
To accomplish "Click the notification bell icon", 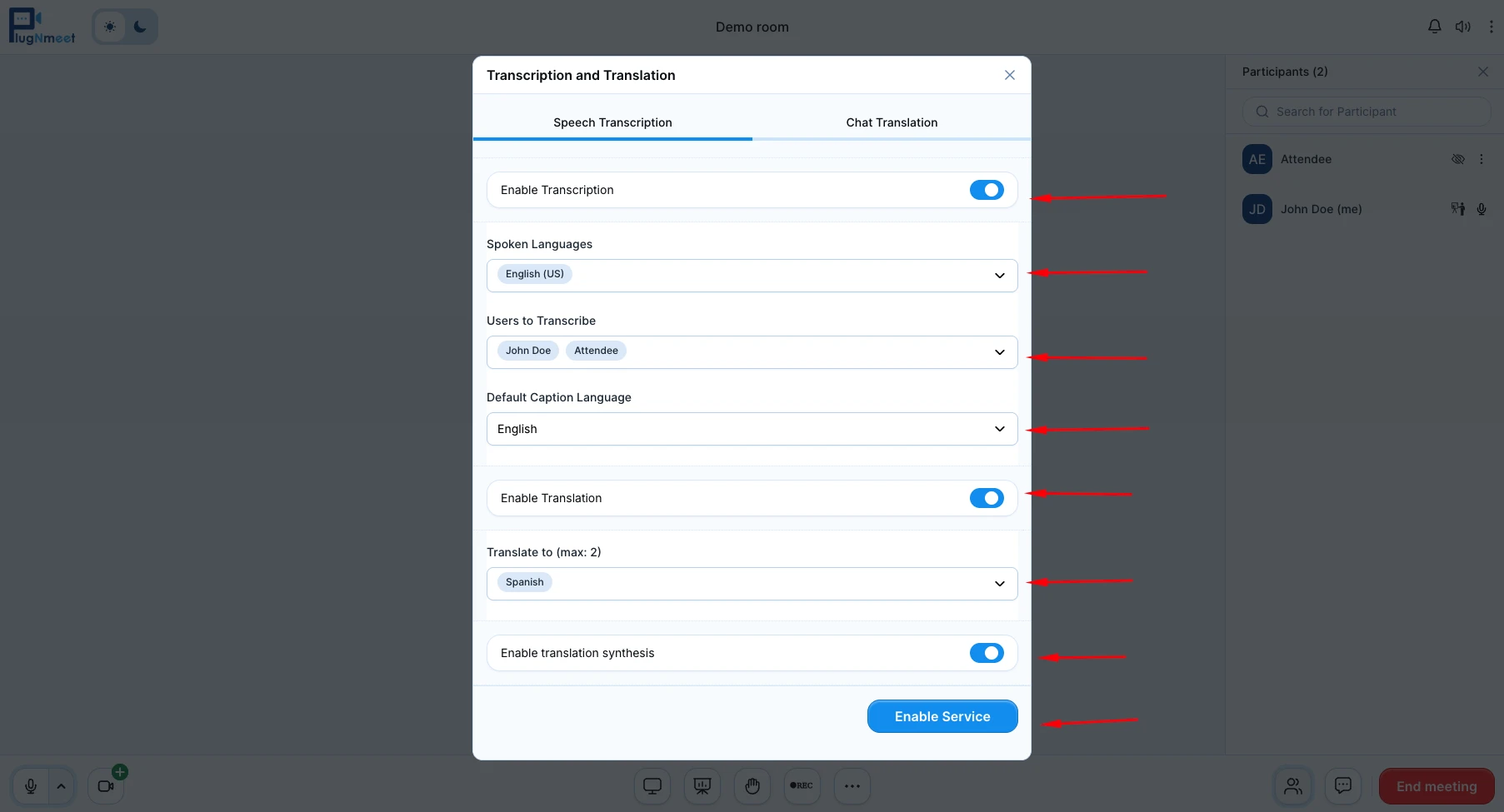I will (1434, 27).
